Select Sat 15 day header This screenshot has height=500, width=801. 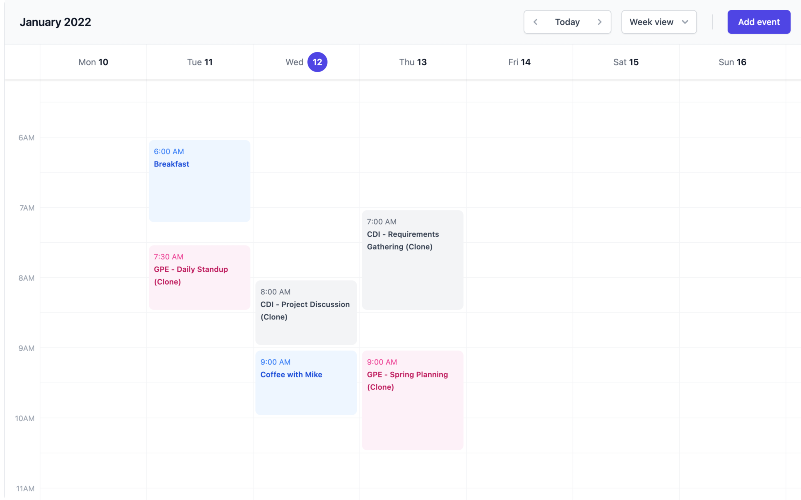click(625, 62)
